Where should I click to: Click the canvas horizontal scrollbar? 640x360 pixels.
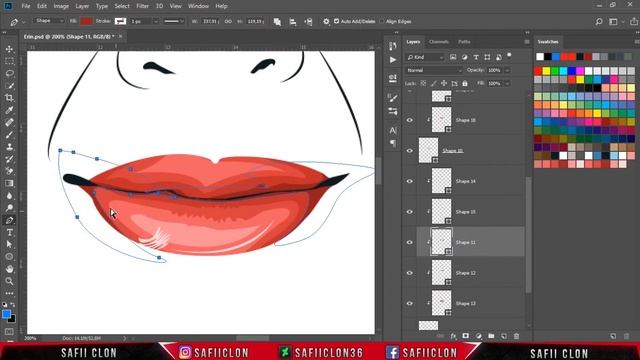[252, 338]
